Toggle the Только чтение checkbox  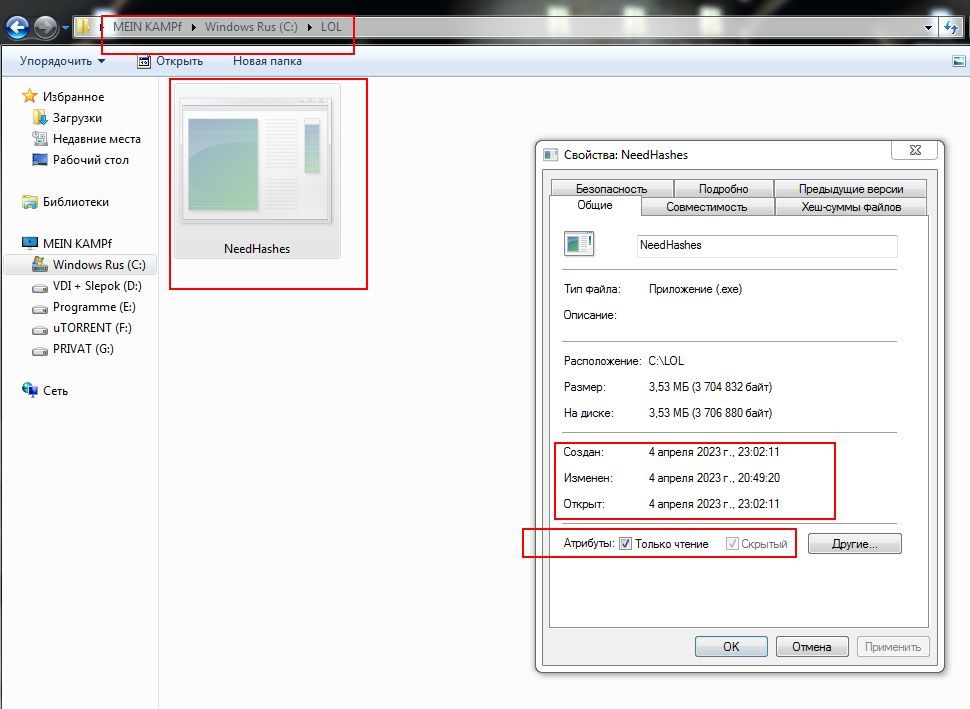click(x=625, y=544)
